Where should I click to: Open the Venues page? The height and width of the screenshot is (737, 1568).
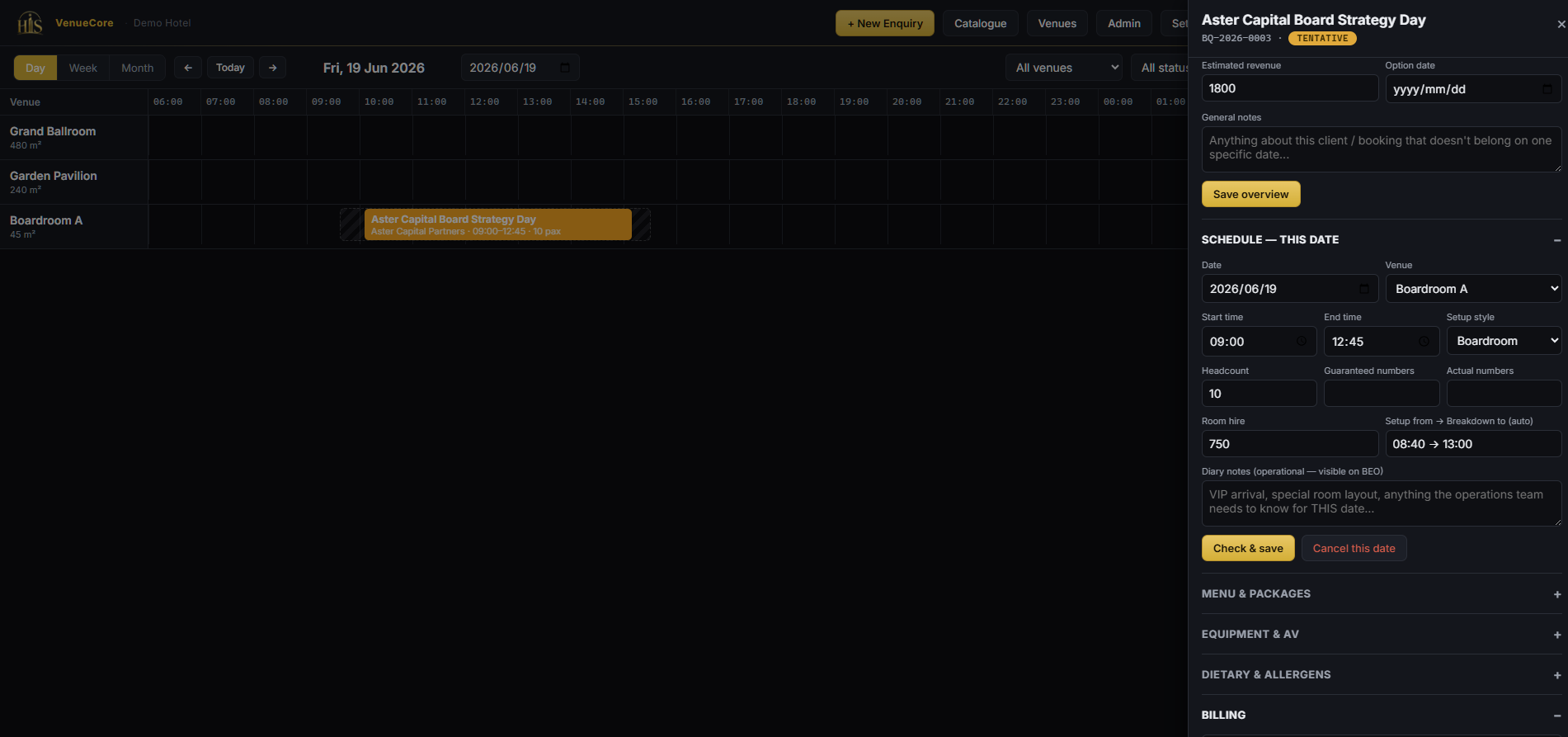click(1057, 23)
